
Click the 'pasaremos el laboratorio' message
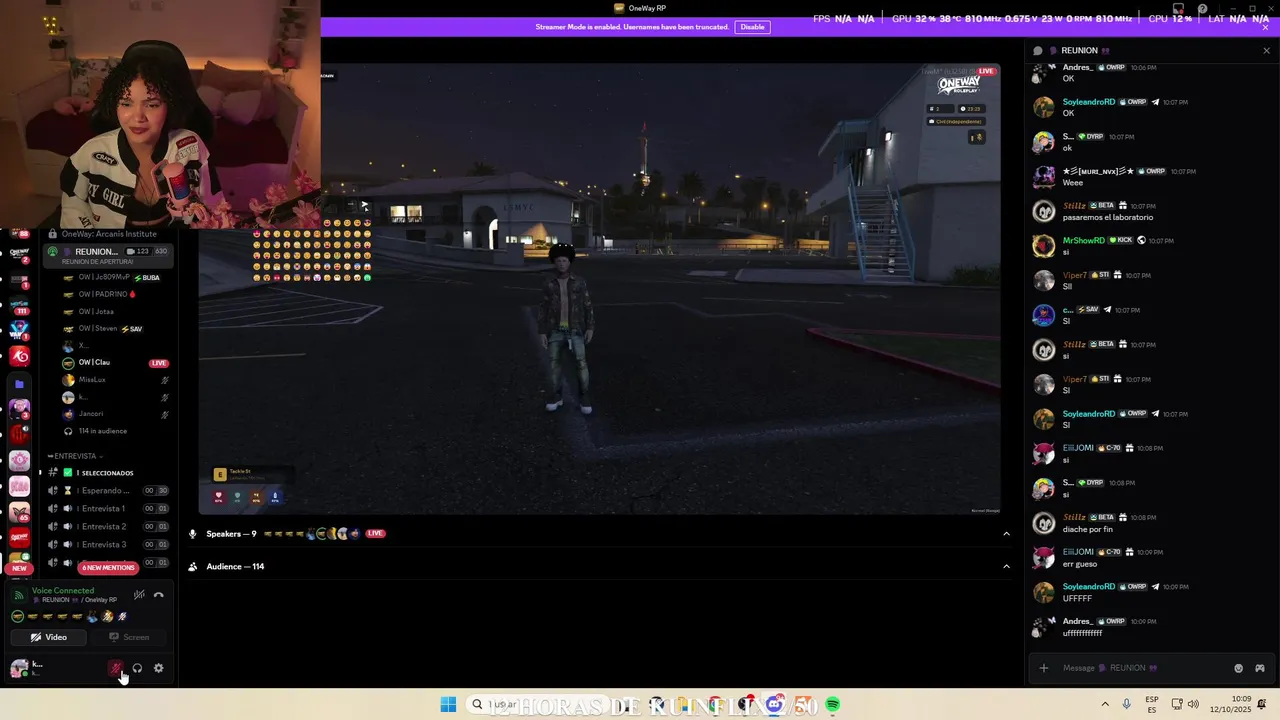click(1108, 217)
